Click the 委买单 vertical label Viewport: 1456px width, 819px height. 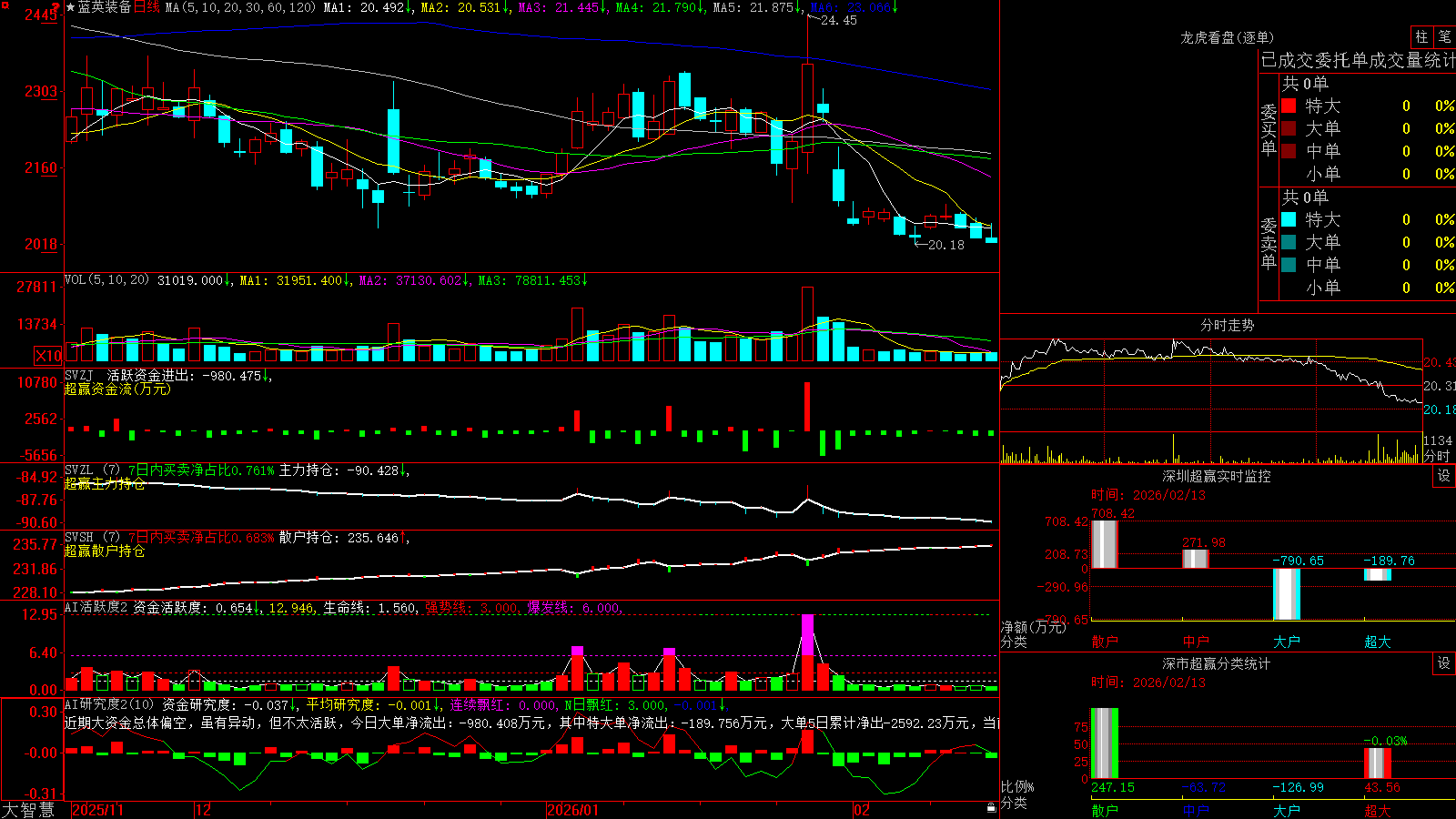(1269, 129)
